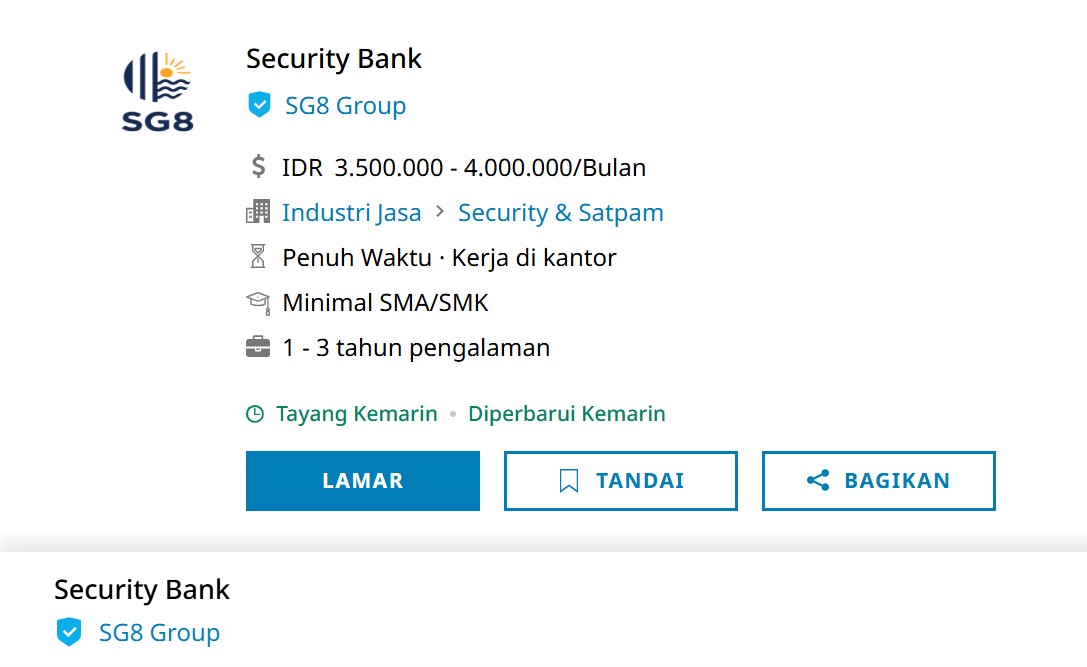Click the chevron between Industri Jasa and Security
Screen dimensions: 1087x667
pyautogui.click(x=440, y=211)
